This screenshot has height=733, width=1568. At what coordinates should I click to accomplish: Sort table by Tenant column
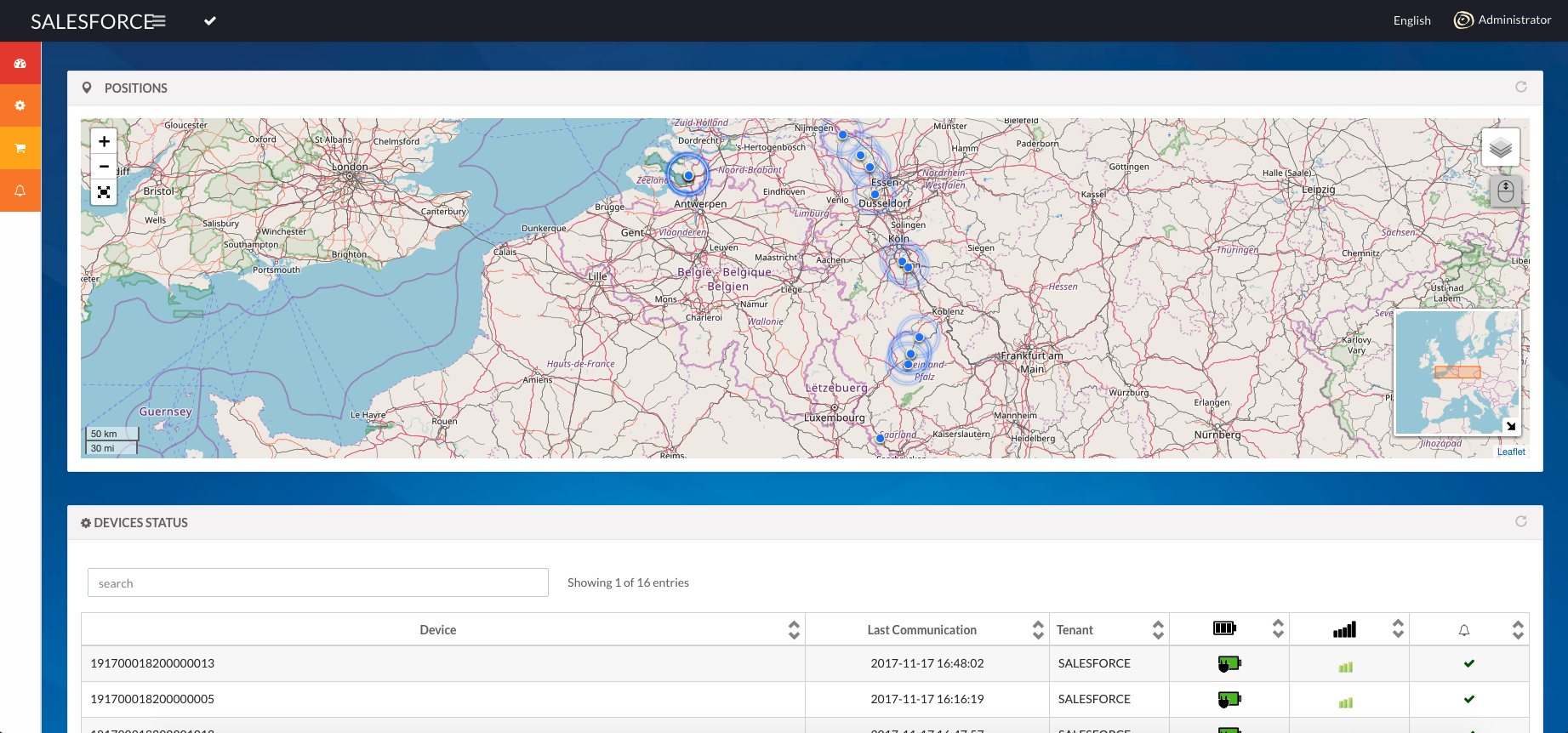[x=1158, y=629]
